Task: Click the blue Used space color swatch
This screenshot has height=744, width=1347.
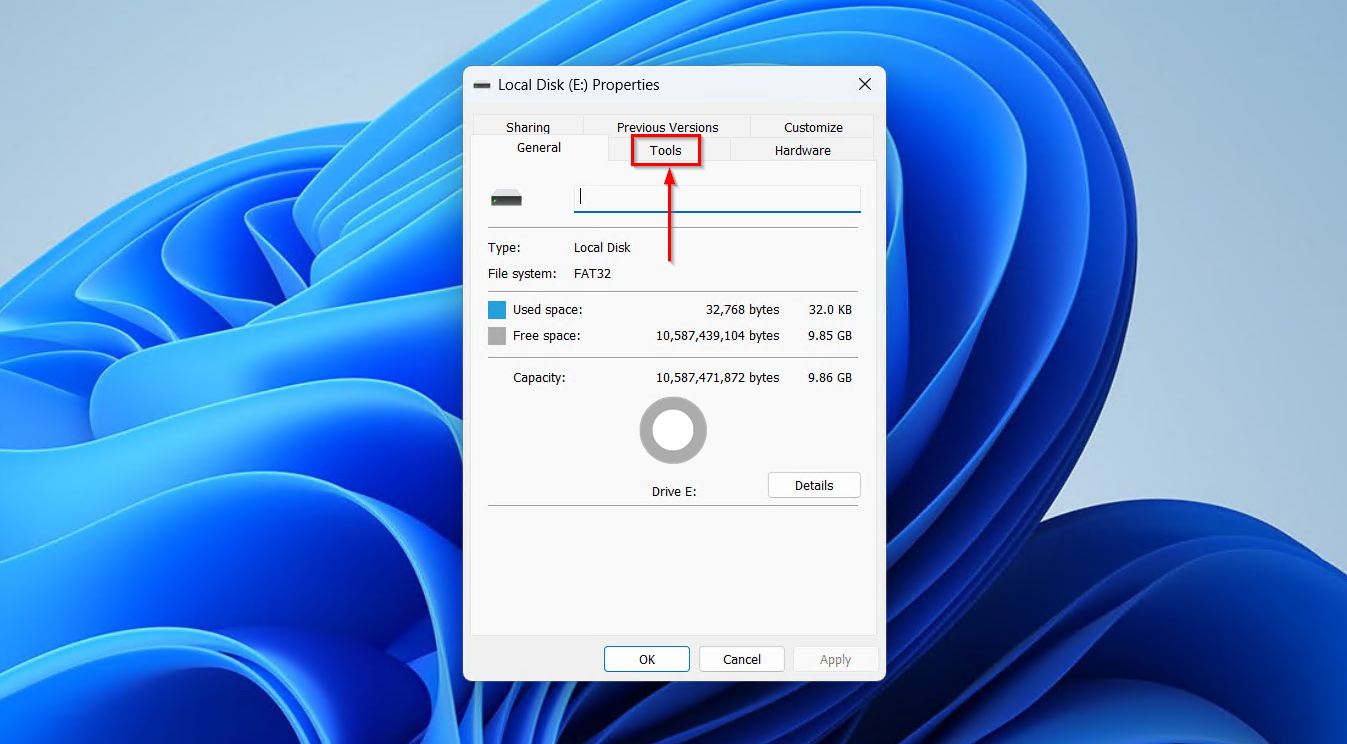Action: tap(496, 310)
